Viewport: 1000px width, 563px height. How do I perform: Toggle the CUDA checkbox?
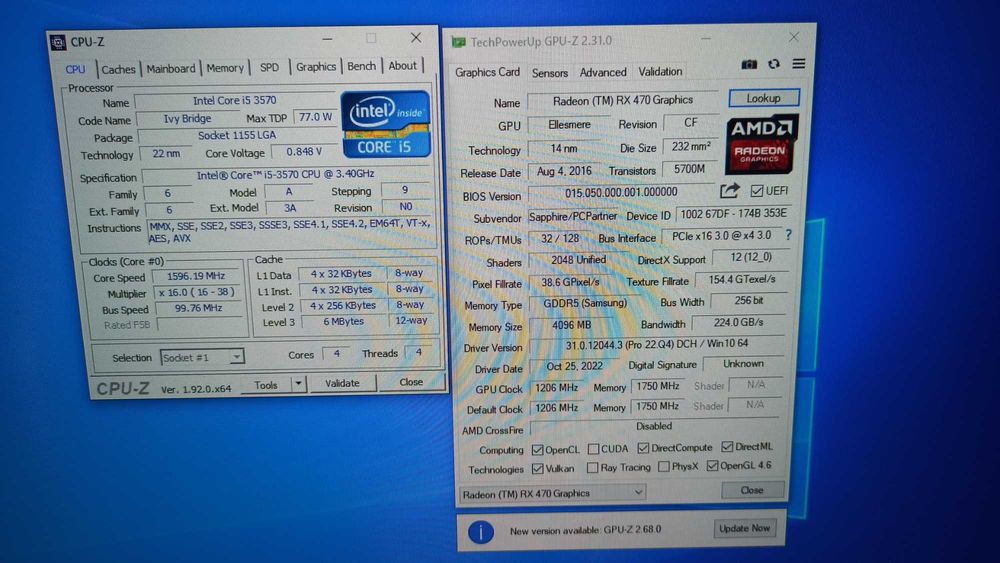point(593,449)
